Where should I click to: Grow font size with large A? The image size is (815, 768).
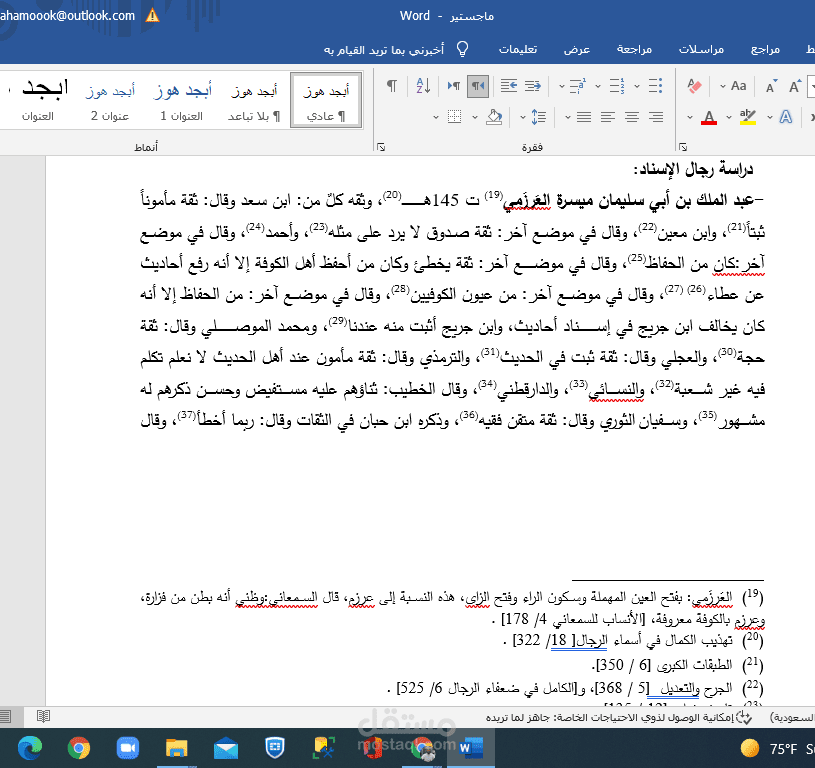tap(795, 86)
